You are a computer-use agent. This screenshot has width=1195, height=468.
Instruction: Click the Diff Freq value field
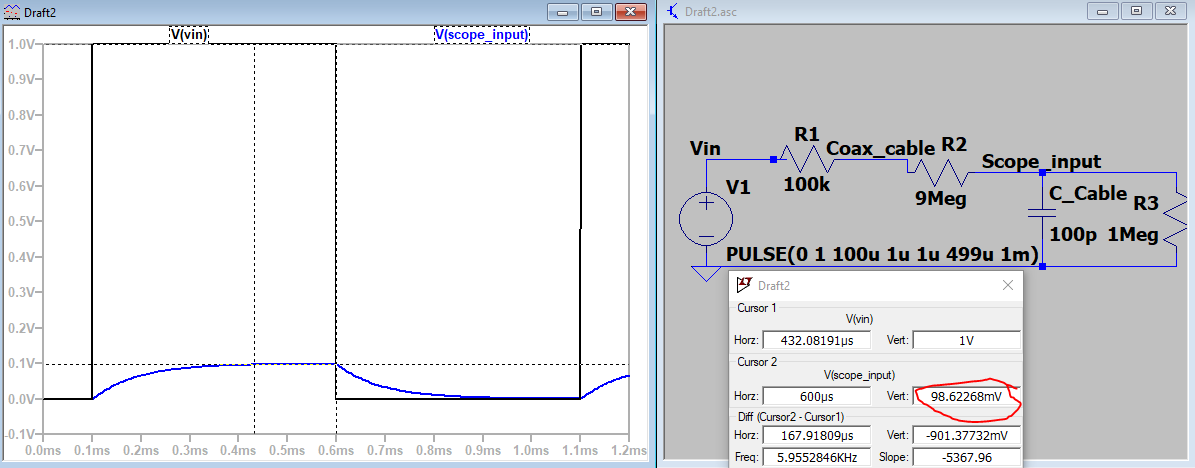pyautogui.click(x=816, y=457)
